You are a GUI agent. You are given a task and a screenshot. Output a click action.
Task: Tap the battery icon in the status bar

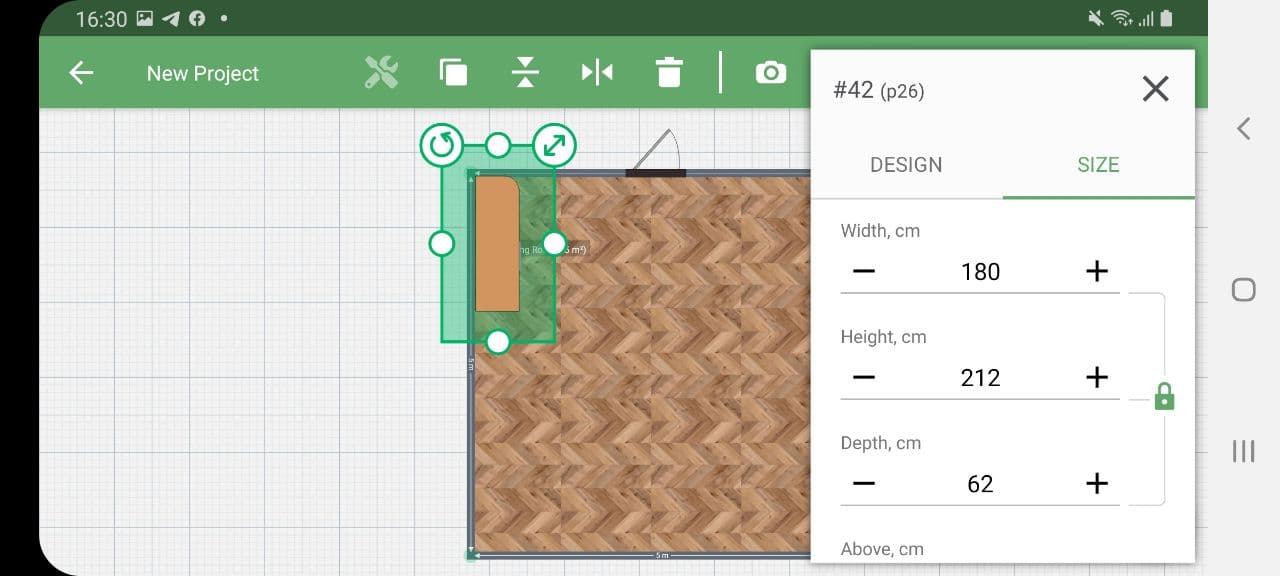coord(1166,18)
